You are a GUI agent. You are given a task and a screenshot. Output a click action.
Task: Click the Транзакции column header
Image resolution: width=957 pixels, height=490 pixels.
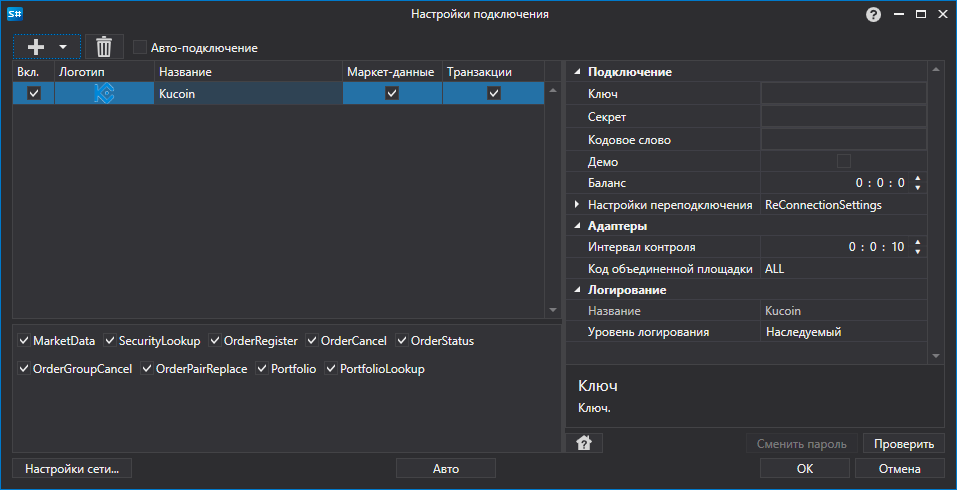point(493,71)
